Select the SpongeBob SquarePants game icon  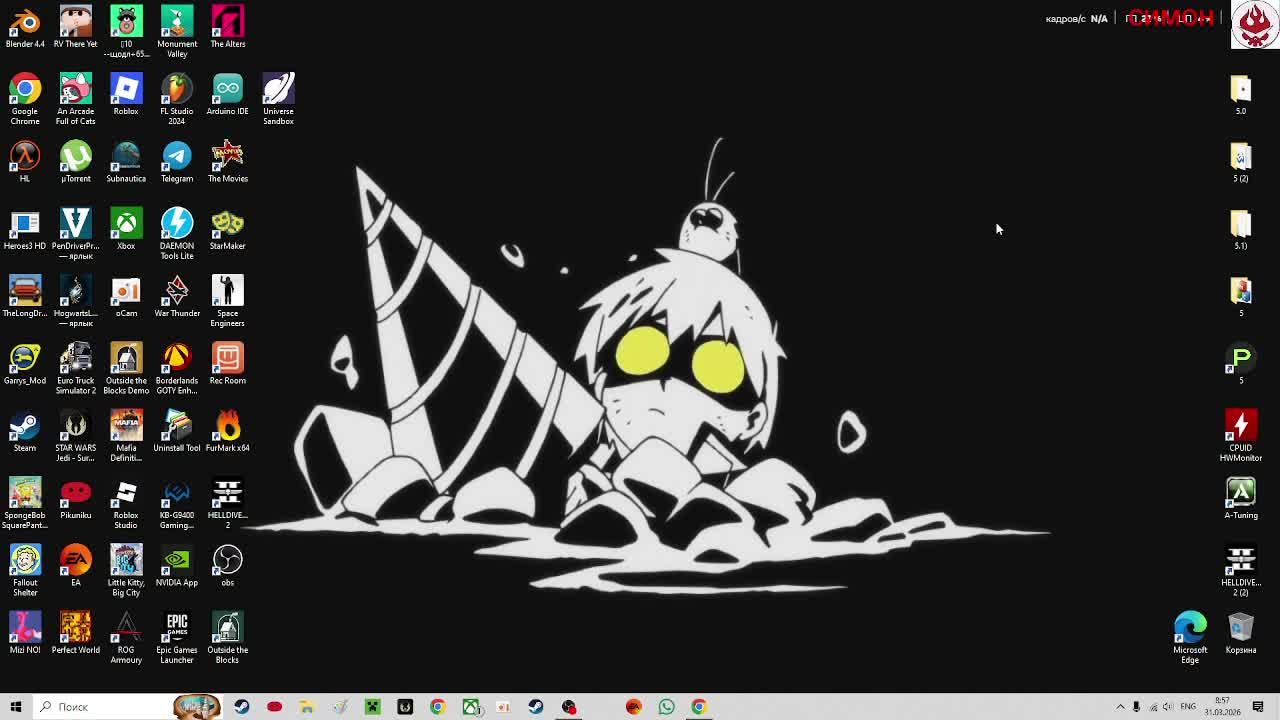(x=25, y=503)
